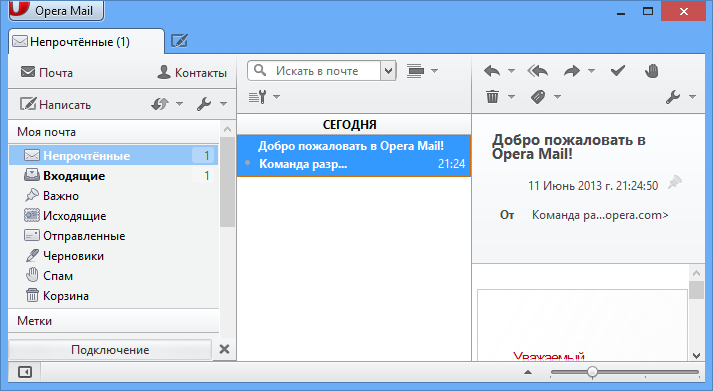Select the Черновики folder

pyautogui.click(x=114, y=256)
